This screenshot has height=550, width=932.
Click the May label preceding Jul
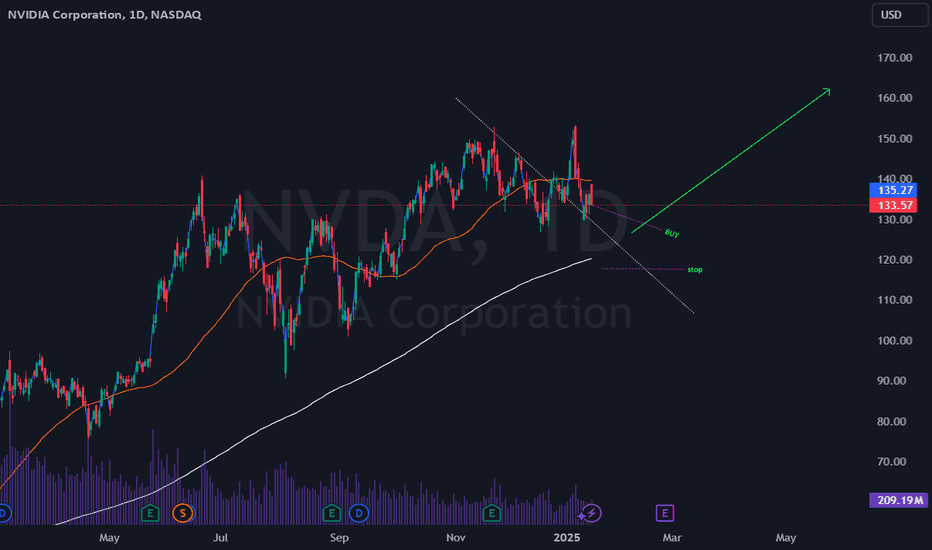click(x=109, y=538)
